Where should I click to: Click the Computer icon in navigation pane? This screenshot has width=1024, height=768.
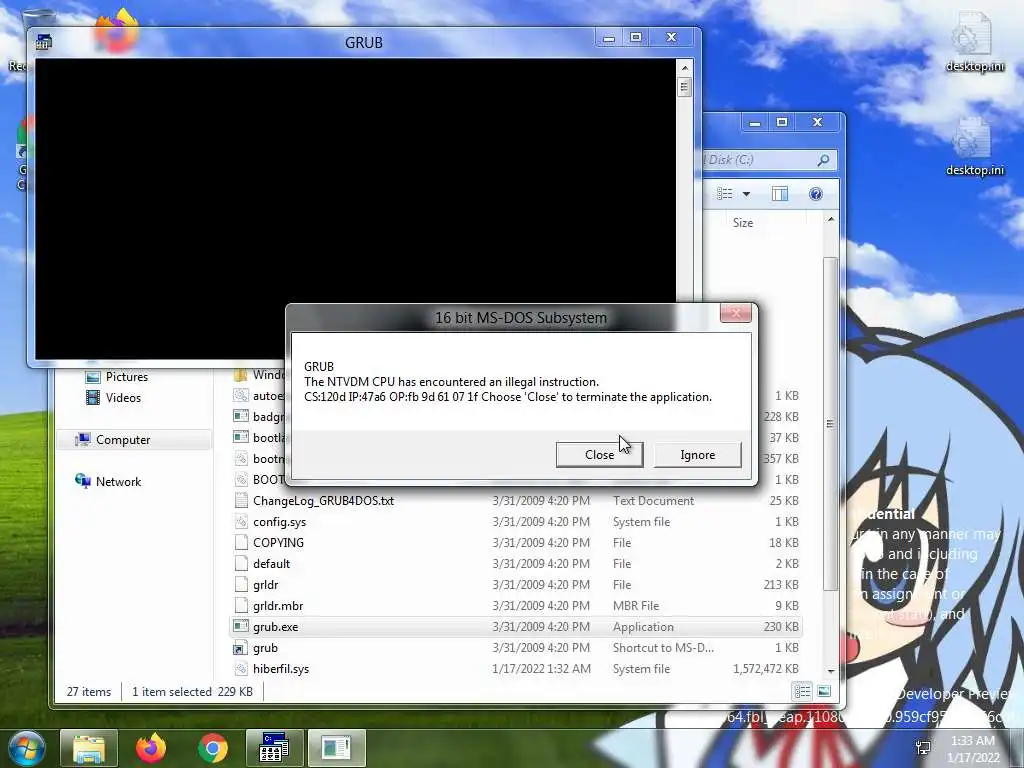coord(83,440)
